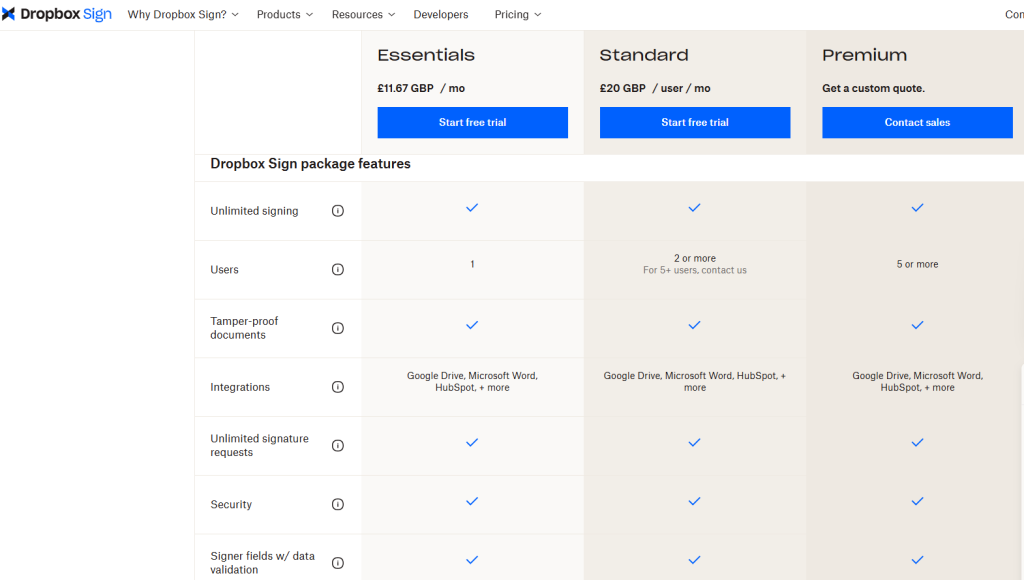
Task: Open info icon for Tamper-proof documents
Action: pyautogui.click(x=338, y=328)
